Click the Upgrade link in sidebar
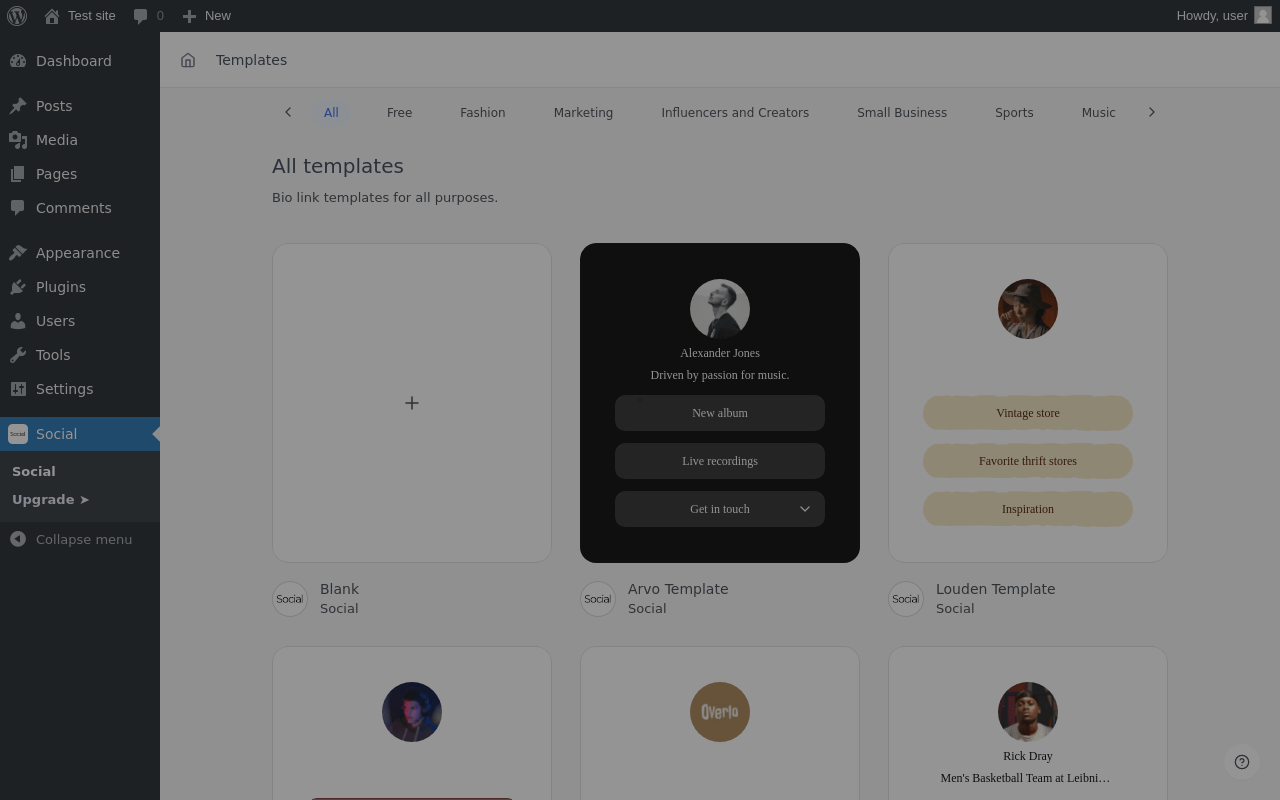 click(x=50, y=499)
